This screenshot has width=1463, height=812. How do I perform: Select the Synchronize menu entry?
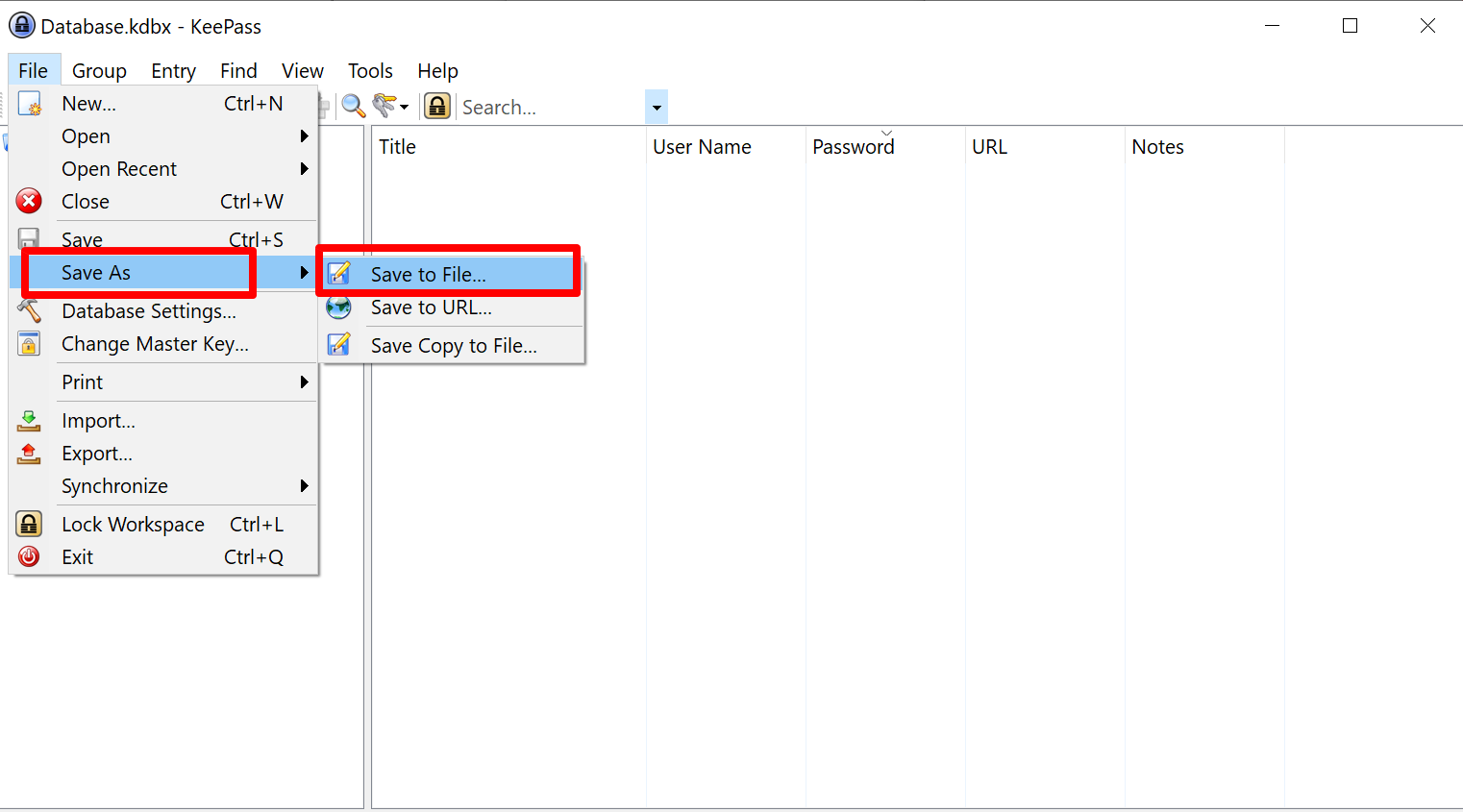[x=163, y=486]
